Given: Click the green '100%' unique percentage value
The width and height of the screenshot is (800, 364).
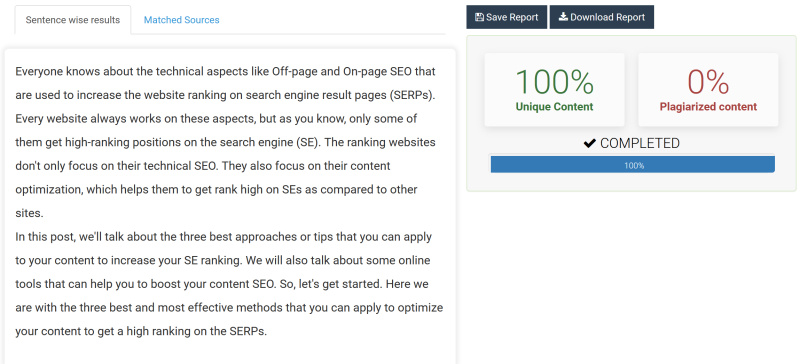Looking at the screenshot, I should coord(555,82).
